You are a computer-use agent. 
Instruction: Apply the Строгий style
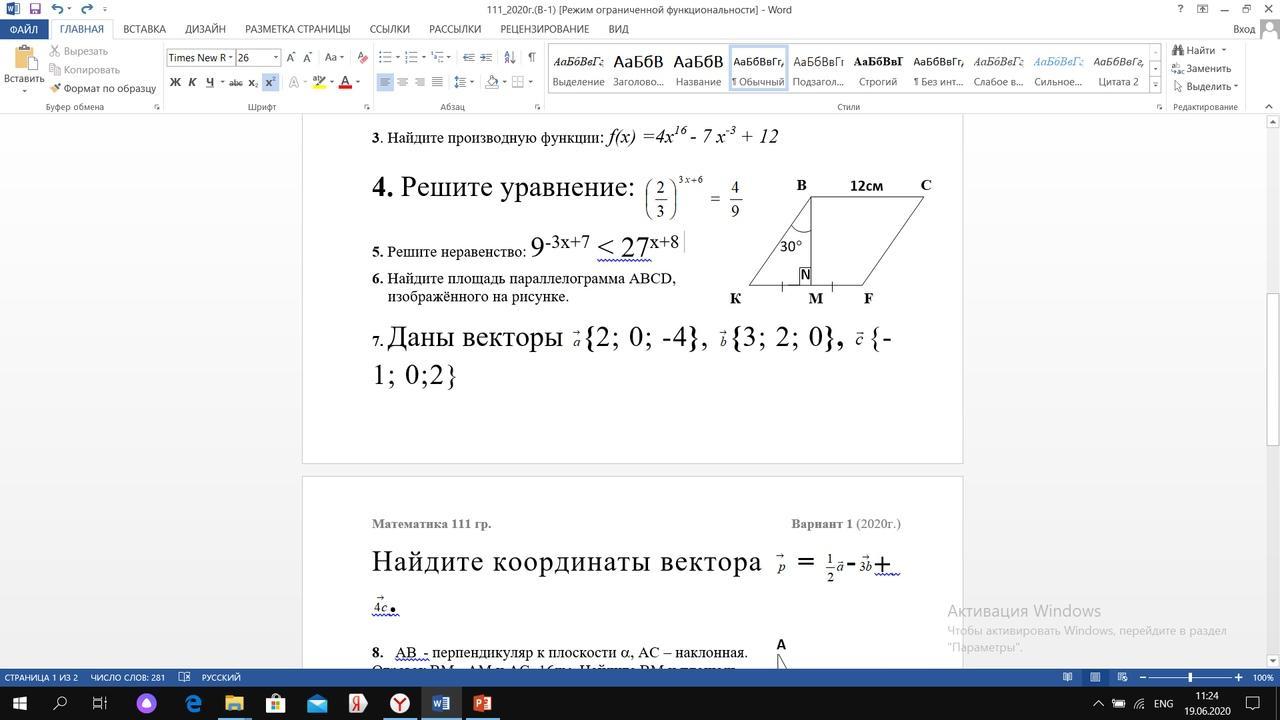(x=878, y=68)
